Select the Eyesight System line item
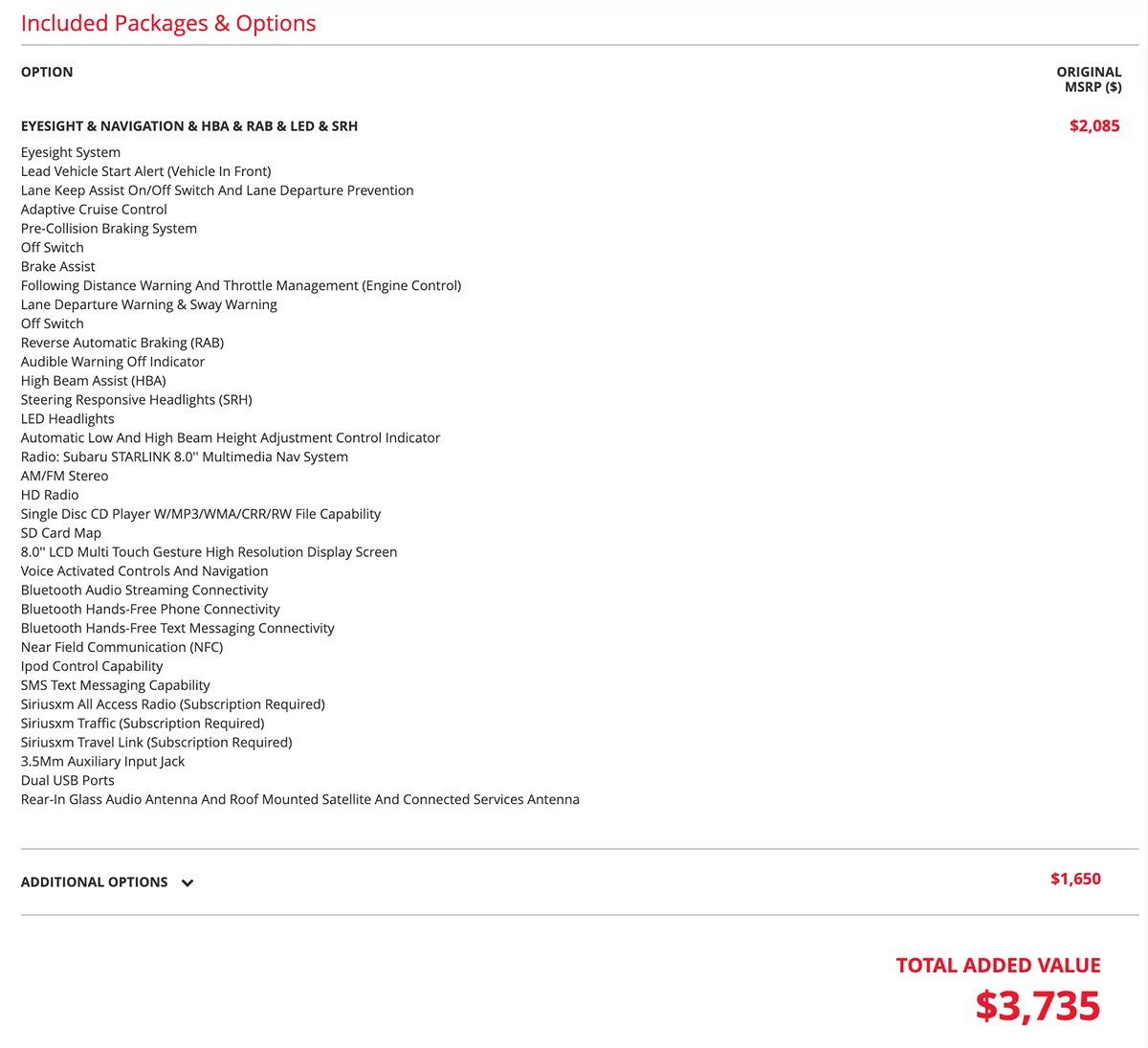Screen dimensions: 1148x1048 (71, 152)
